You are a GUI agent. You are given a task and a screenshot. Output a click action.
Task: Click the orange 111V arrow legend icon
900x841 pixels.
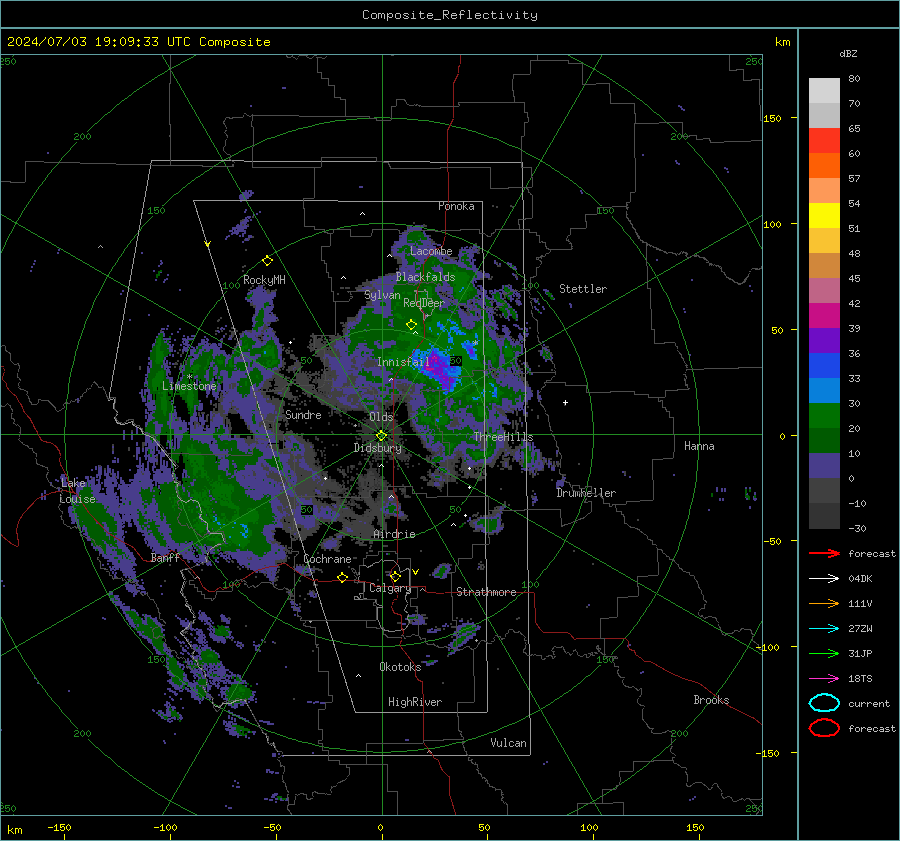pyautogui.click(x=824, y=603)
